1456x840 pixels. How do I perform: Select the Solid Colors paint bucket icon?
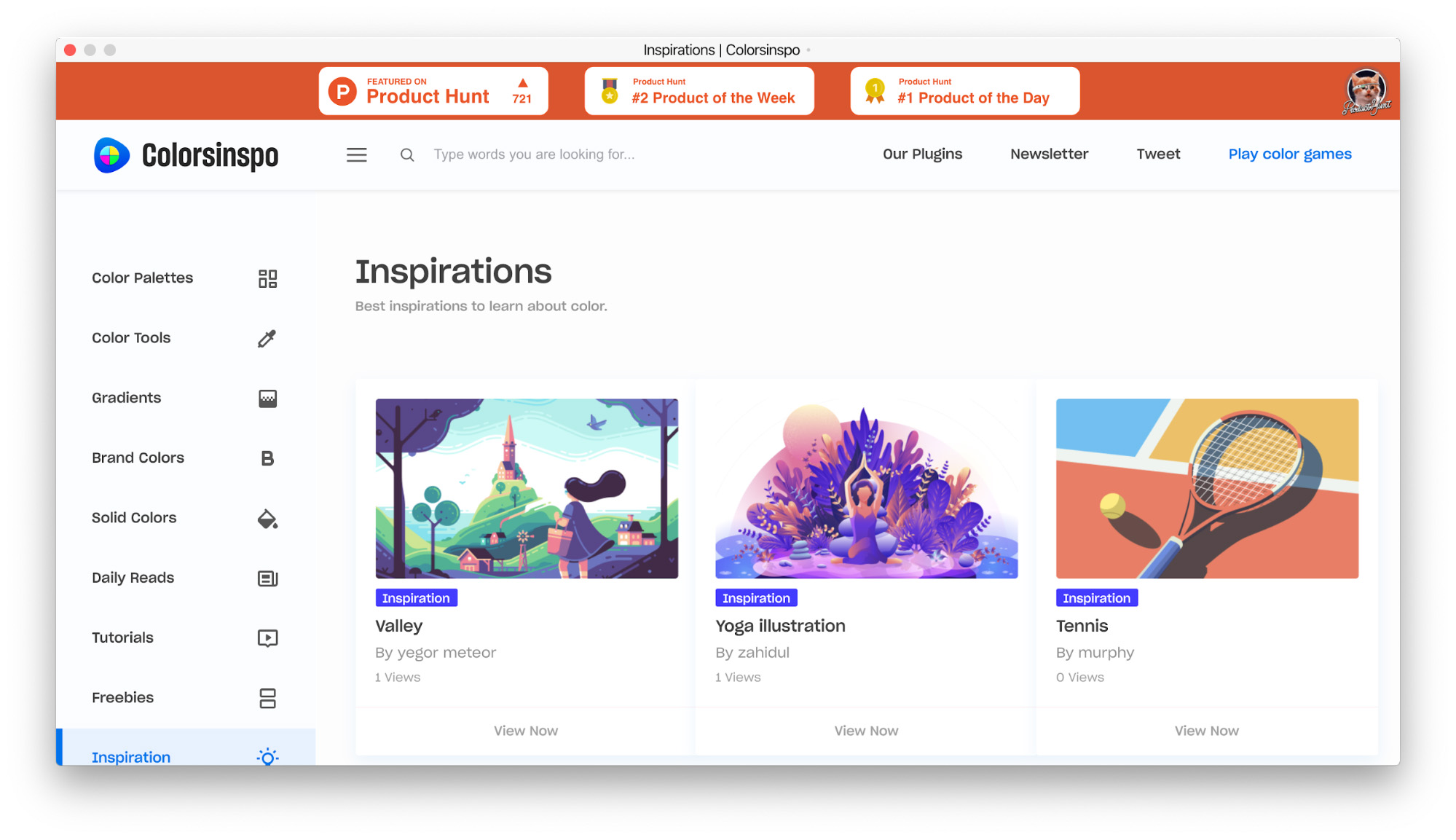click(267, 518)
